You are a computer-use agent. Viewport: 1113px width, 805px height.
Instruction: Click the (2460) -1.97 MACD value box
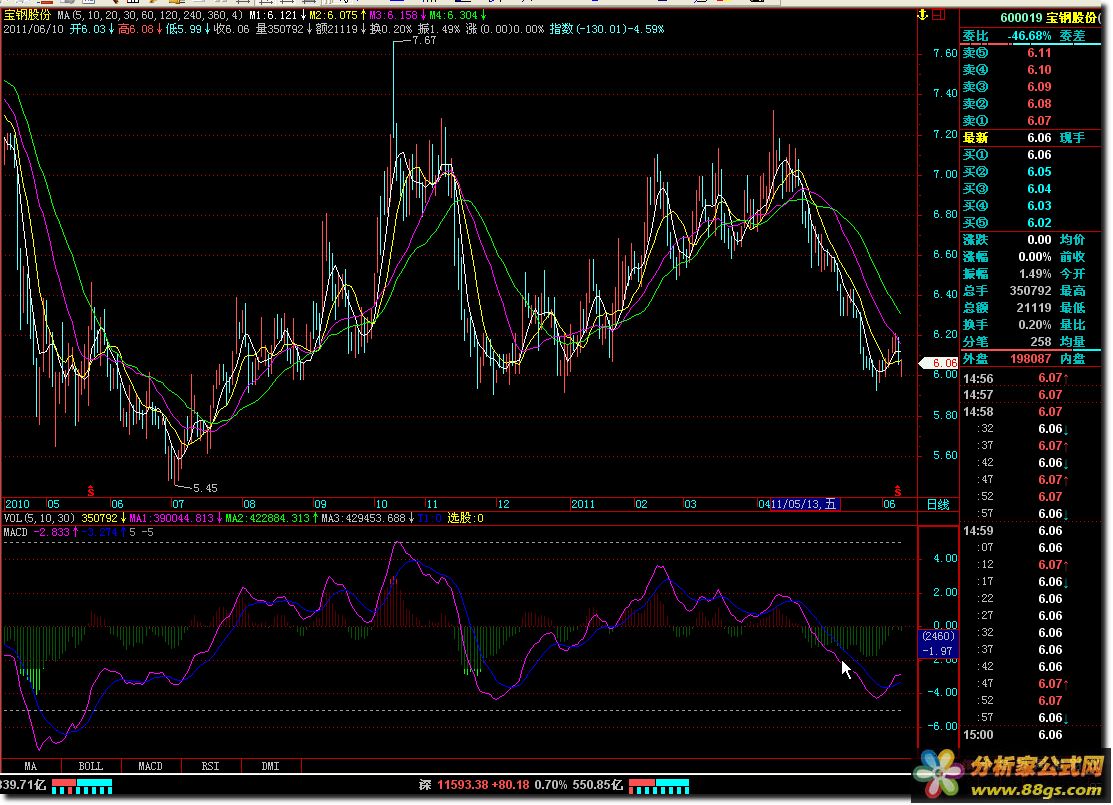[x=938, y=644]
